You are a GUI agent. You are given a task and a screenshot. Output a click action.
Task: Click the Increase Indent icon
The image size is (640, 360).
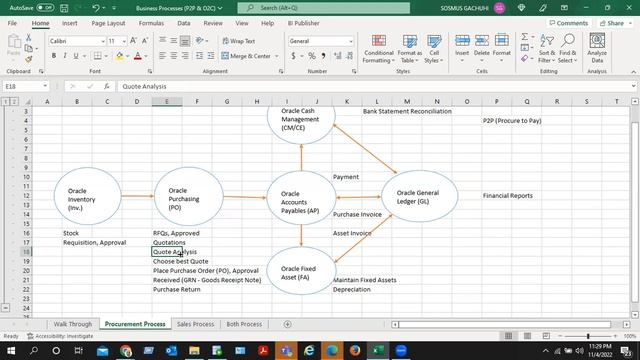click(x=211, y=56)
